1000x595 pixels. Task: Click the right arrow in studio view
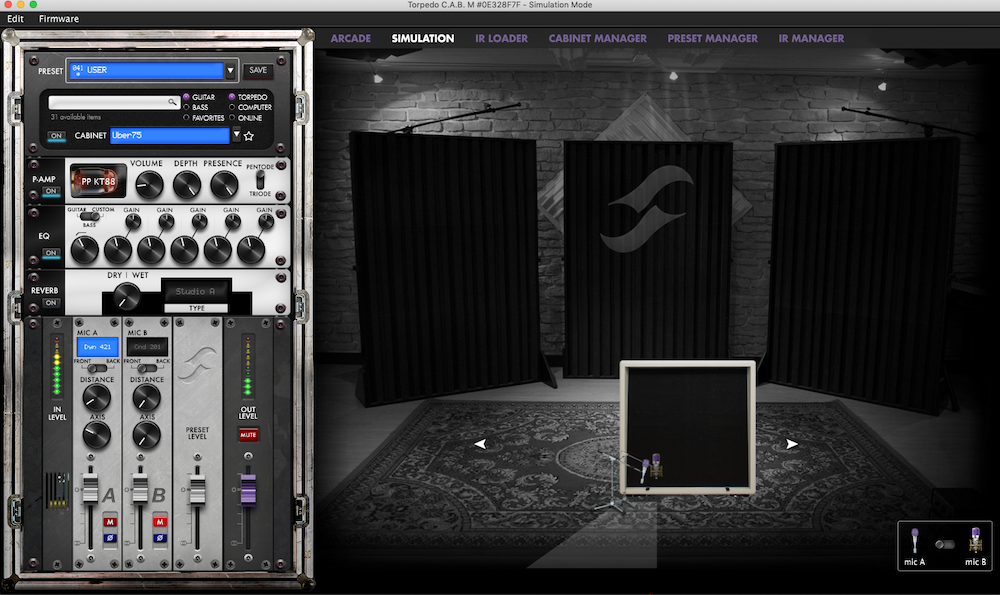(x=791, y=444)
